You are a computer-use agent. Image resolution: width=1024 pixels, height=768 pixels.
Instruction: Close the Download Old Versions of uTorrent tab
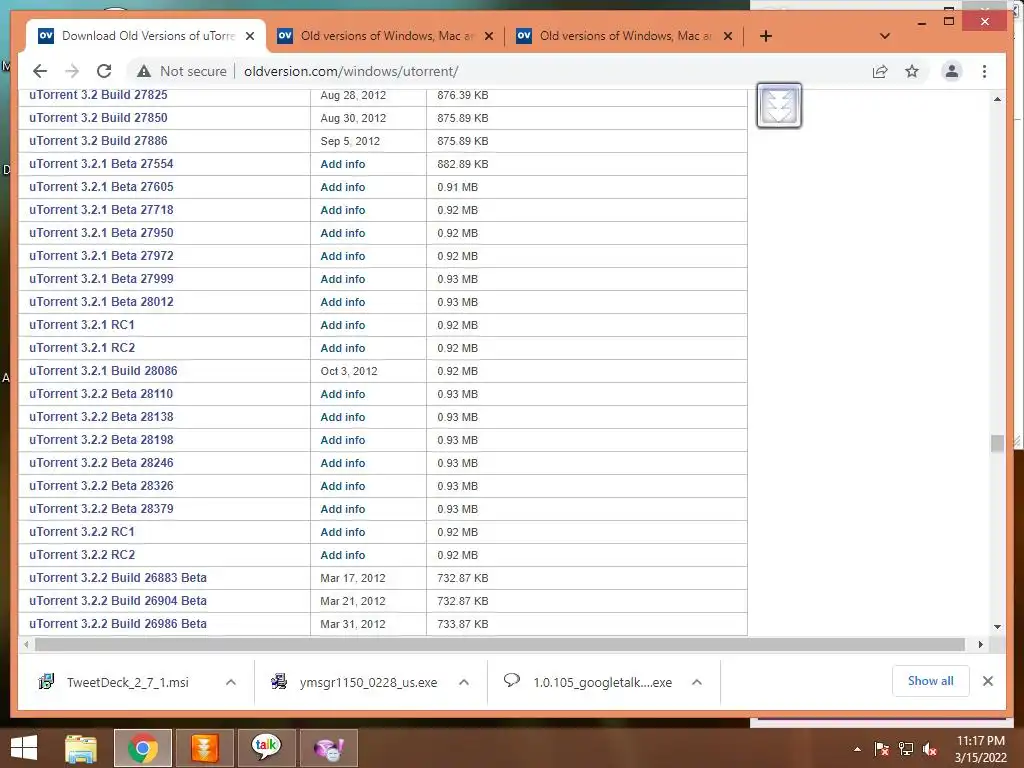click(250, 36)
